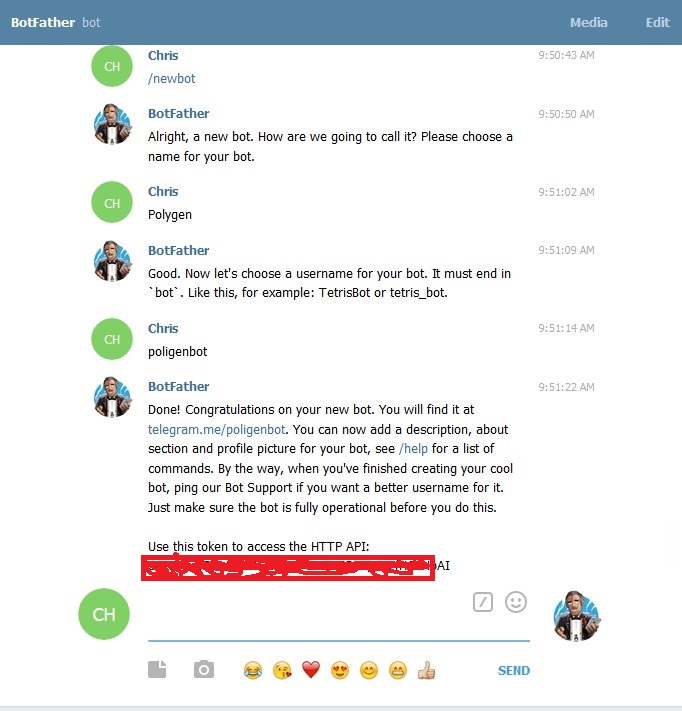Open the bot commands slash icon
The image size is (682, 711).
(x=482, y=602)
